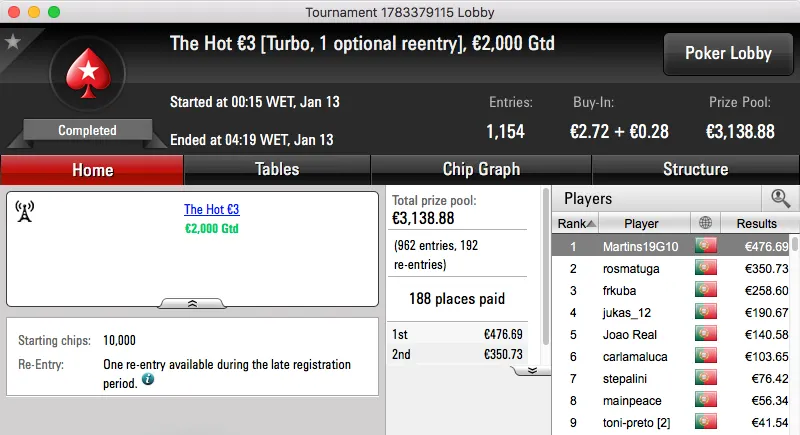Click rosmatuga's country flag icon
Screen dimensions: 800x435
click(x=707, y=268)
